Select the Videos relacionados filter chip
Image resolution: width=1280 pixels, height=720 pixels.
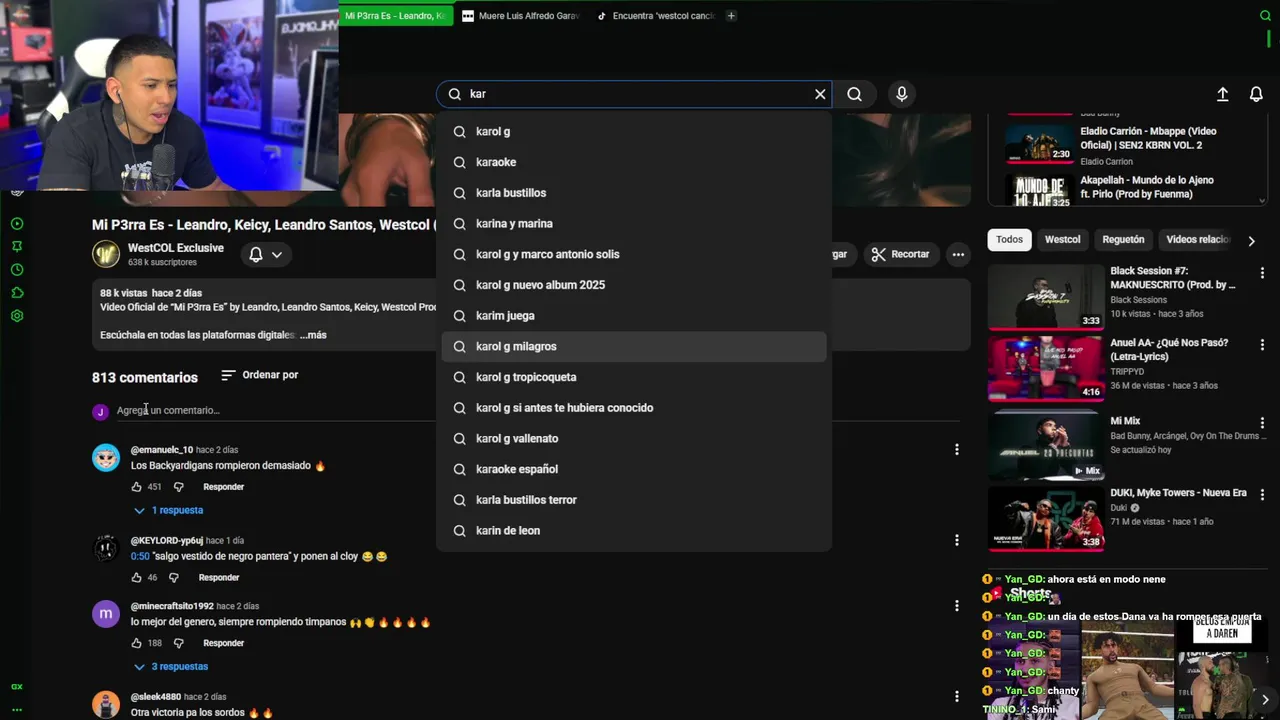coord(1197,240)
